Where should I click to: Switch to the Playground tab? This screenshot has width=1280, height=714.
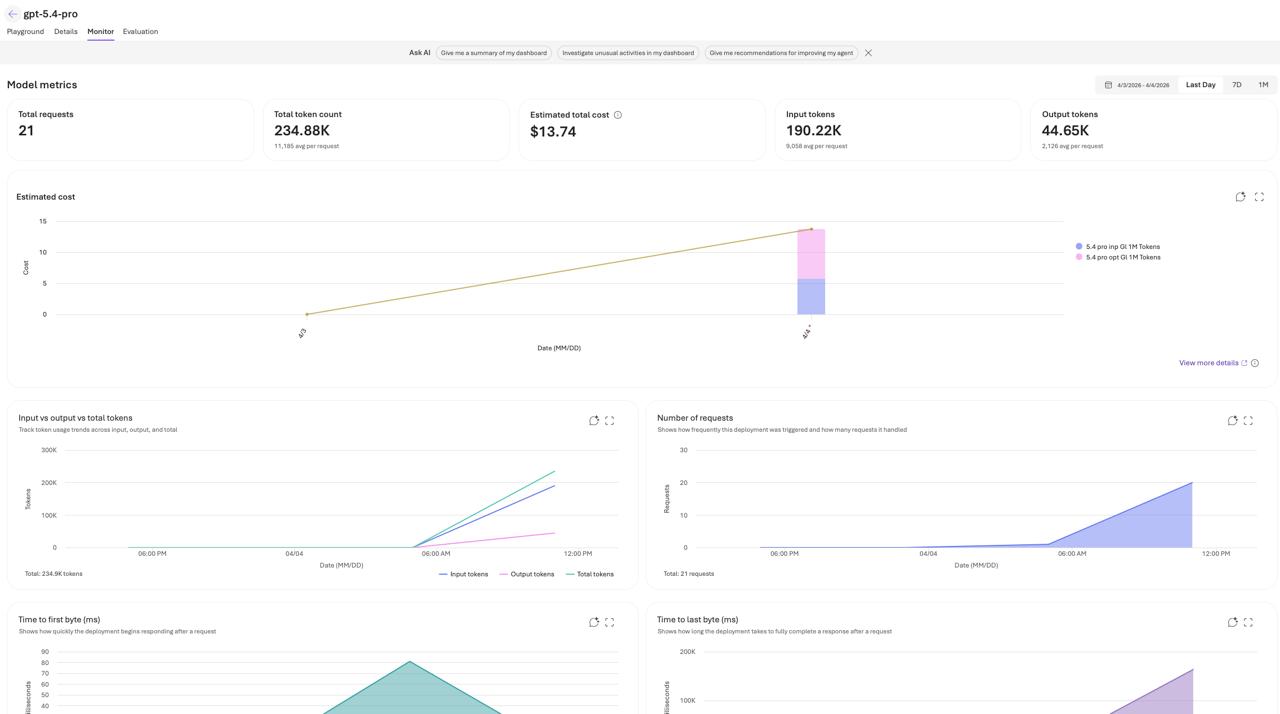(25, 32)
